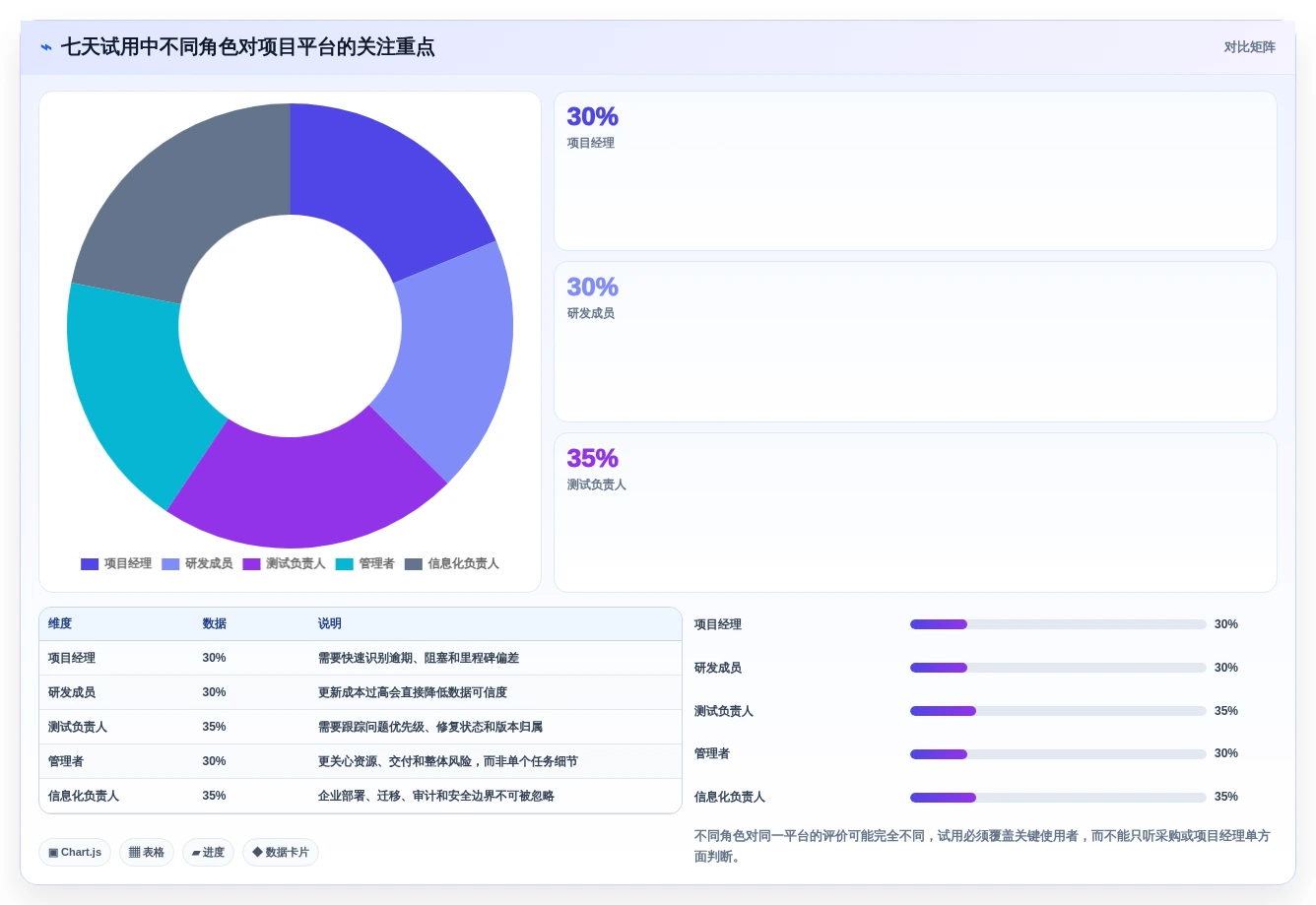Click 更新成本过高会直接降低数据可信度 description
The image size is (1316, 905).
412,692
